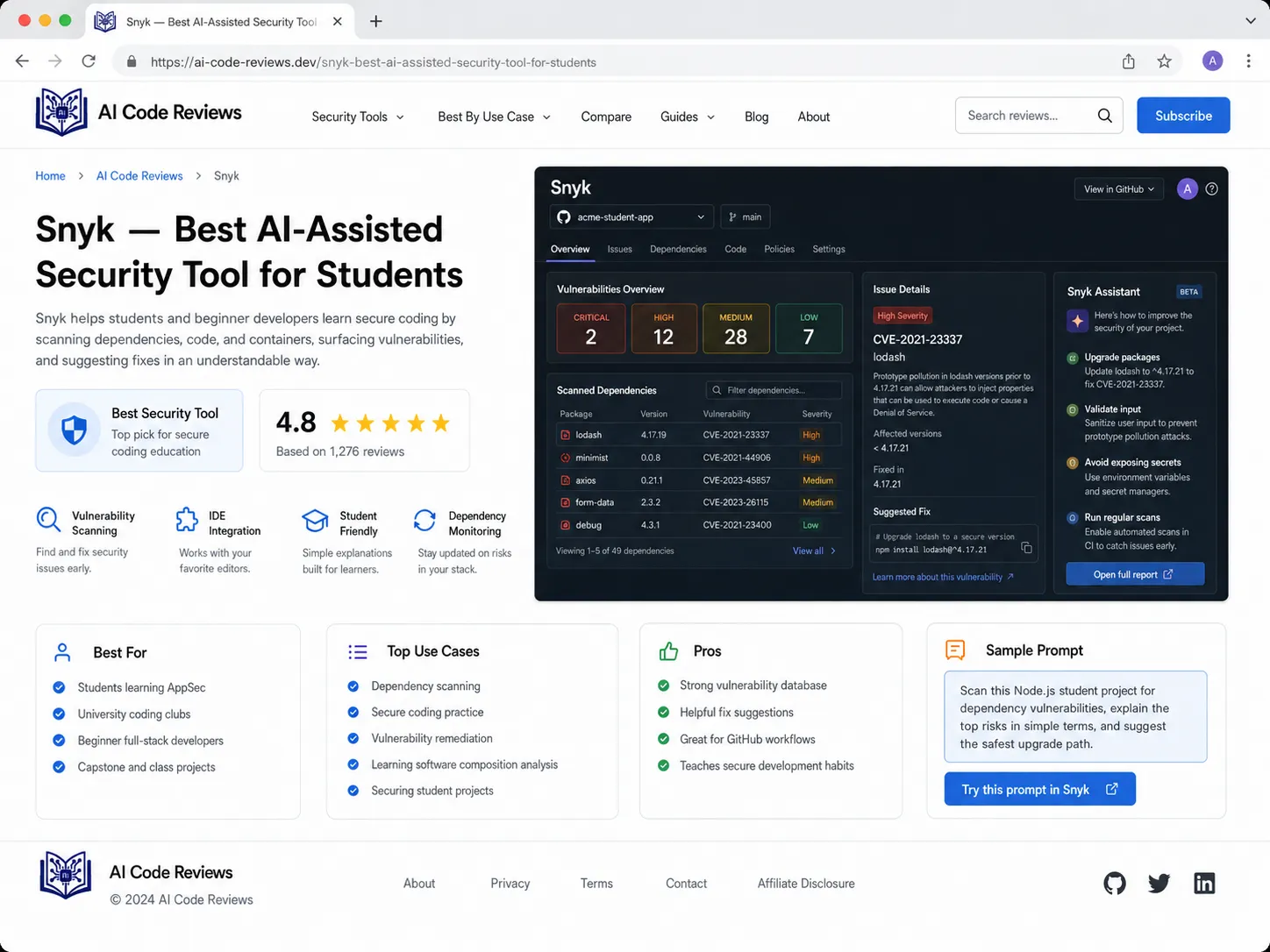Open the Compare nav item
The image size is (1270, 952).
606,117
